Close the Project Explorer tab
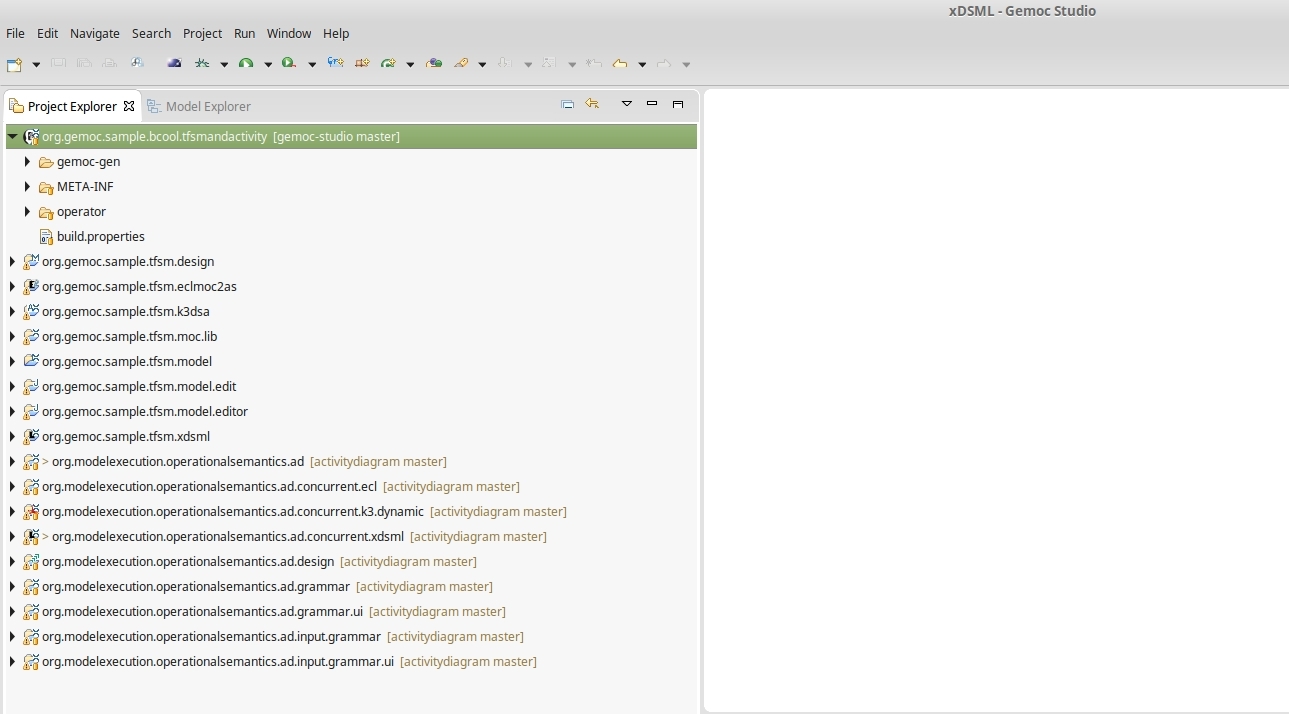 click(x=129, y=106)
